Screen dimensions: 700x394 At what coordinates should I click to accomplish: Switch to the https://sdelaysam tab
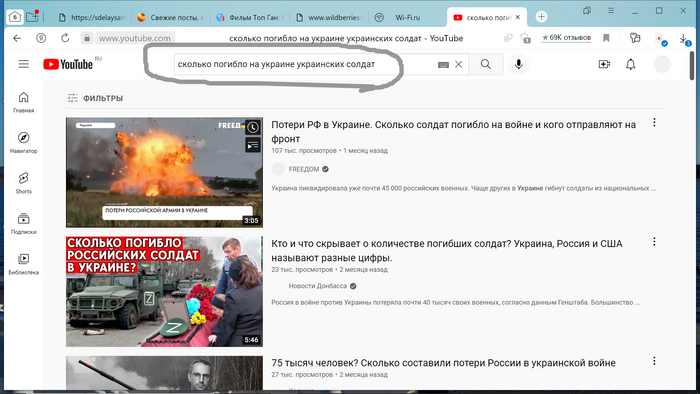pos(92,17)
